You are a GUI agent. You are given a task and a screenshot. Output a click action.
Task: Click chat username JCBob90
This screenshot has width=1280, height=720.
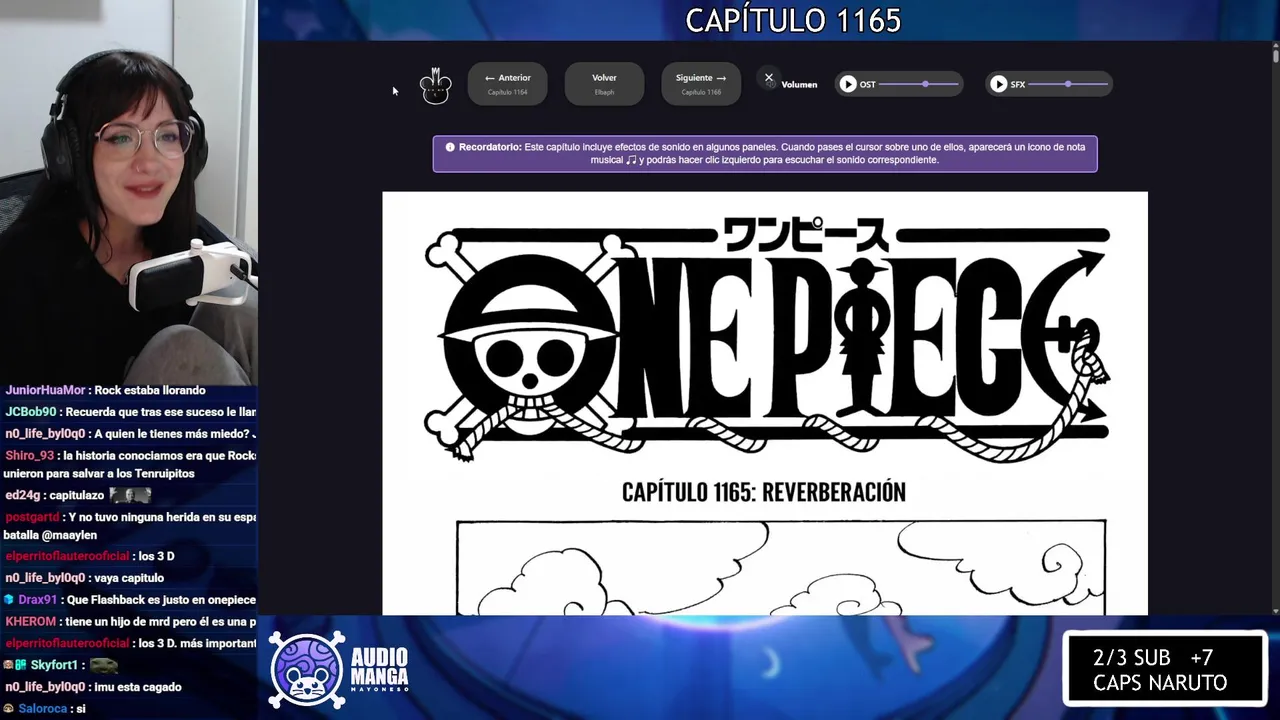click(x=31, y=412)
